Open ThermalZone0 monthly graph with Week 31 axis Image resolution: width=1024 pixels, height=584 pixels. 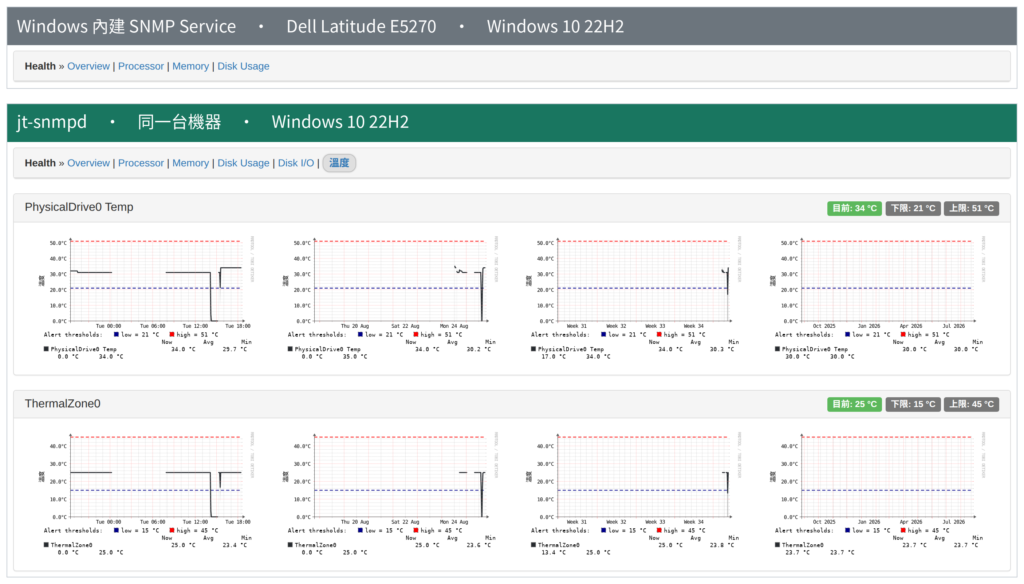634,494
